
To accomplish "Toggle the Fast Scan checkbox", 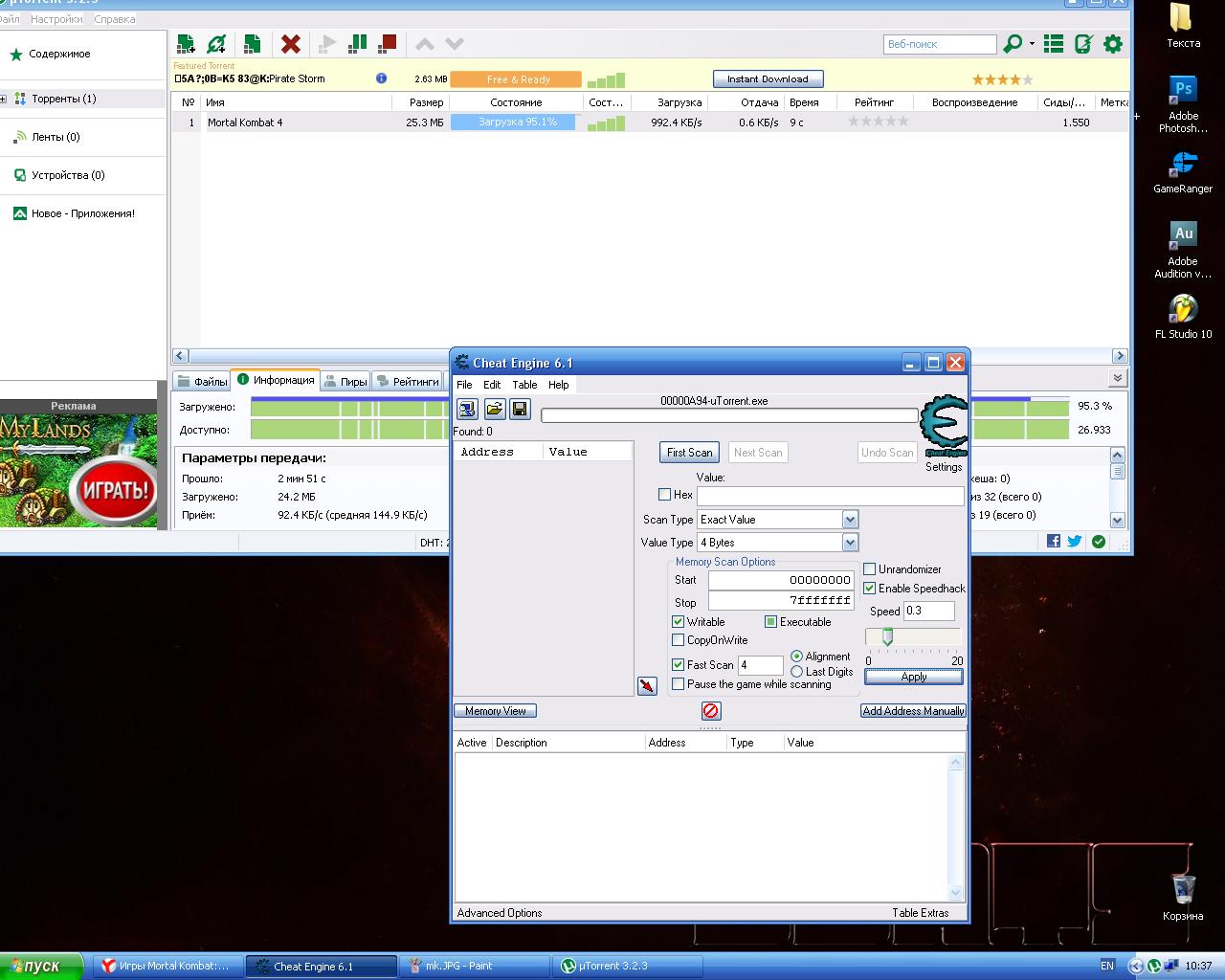I will pos(678,665).
